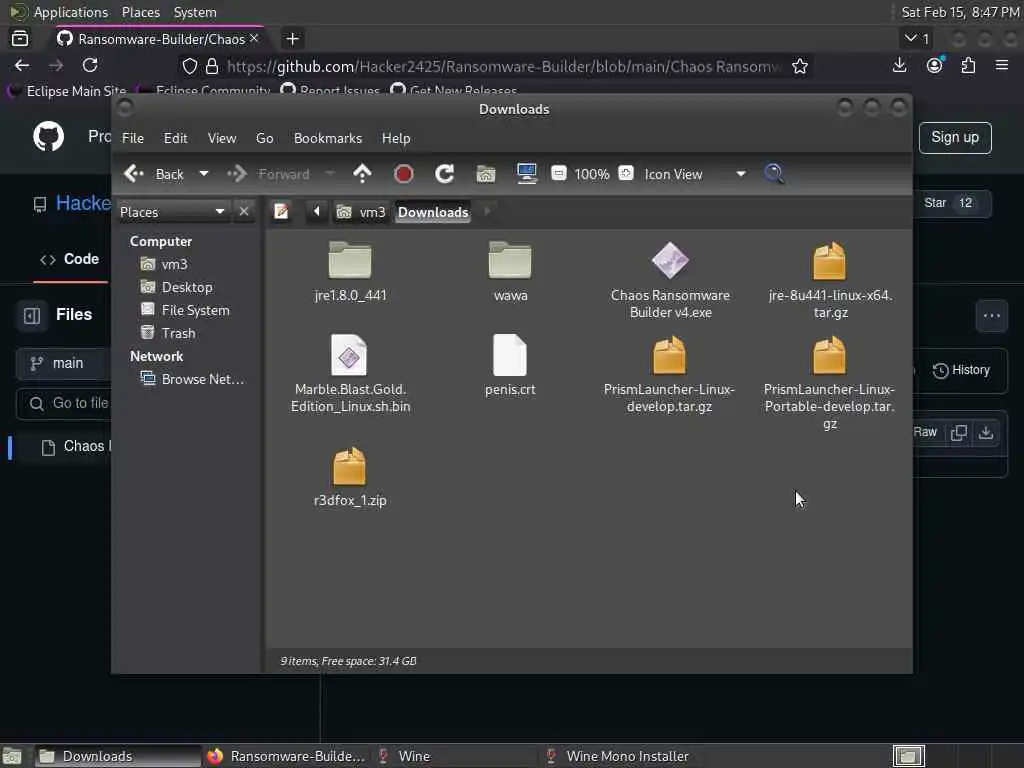
Task: Select the wawa folder
Action: coord(510,272)
